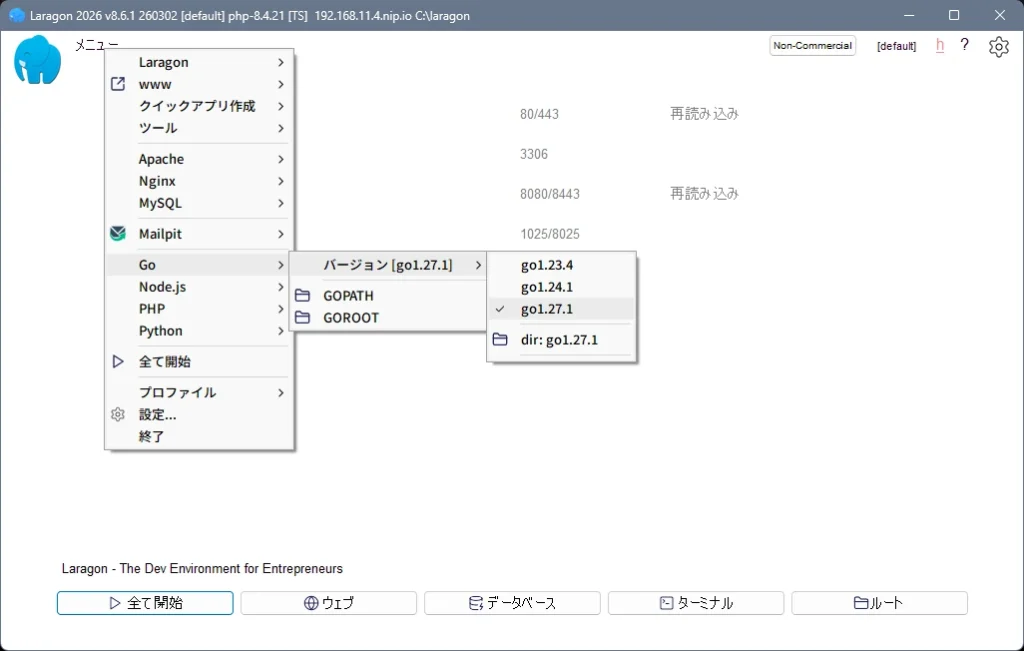Click the [default] profile label
The width and height of the screenshot is (1024, 651).
896,46
